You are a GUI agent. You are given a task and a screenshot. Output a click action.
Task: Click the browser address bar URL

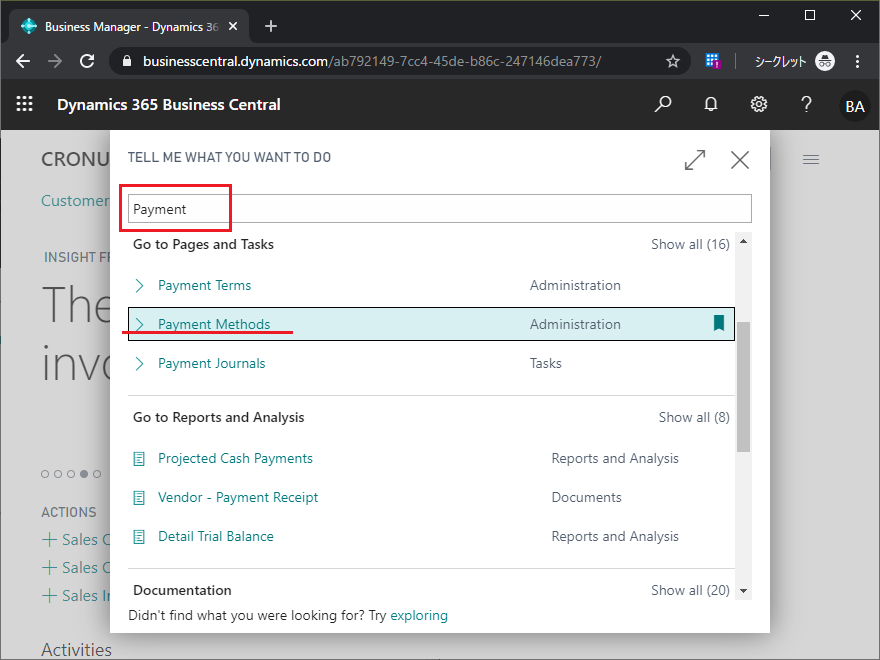point(372,61)
